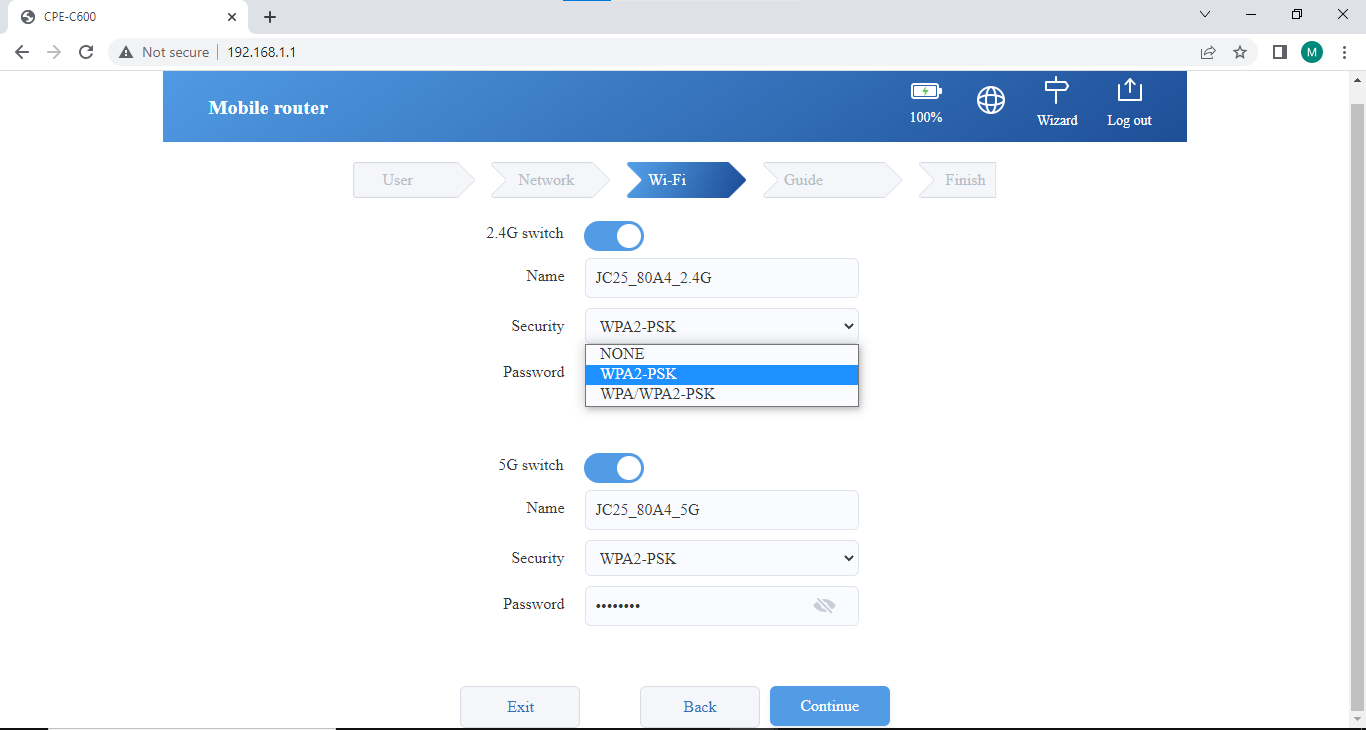Toggle the 5G switch off
Image resolution: width=1366 pixels, height=730 pixels.
(614, 468)
